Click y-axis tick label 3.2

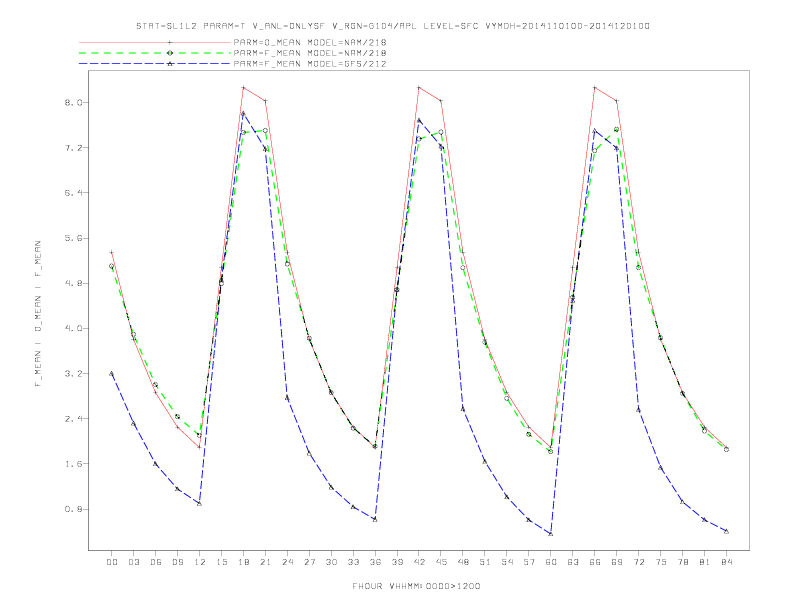73,374
